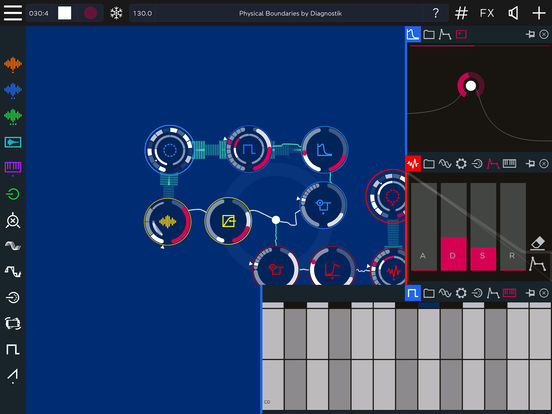
Task: Add the green waveform module
Action: 13,117
